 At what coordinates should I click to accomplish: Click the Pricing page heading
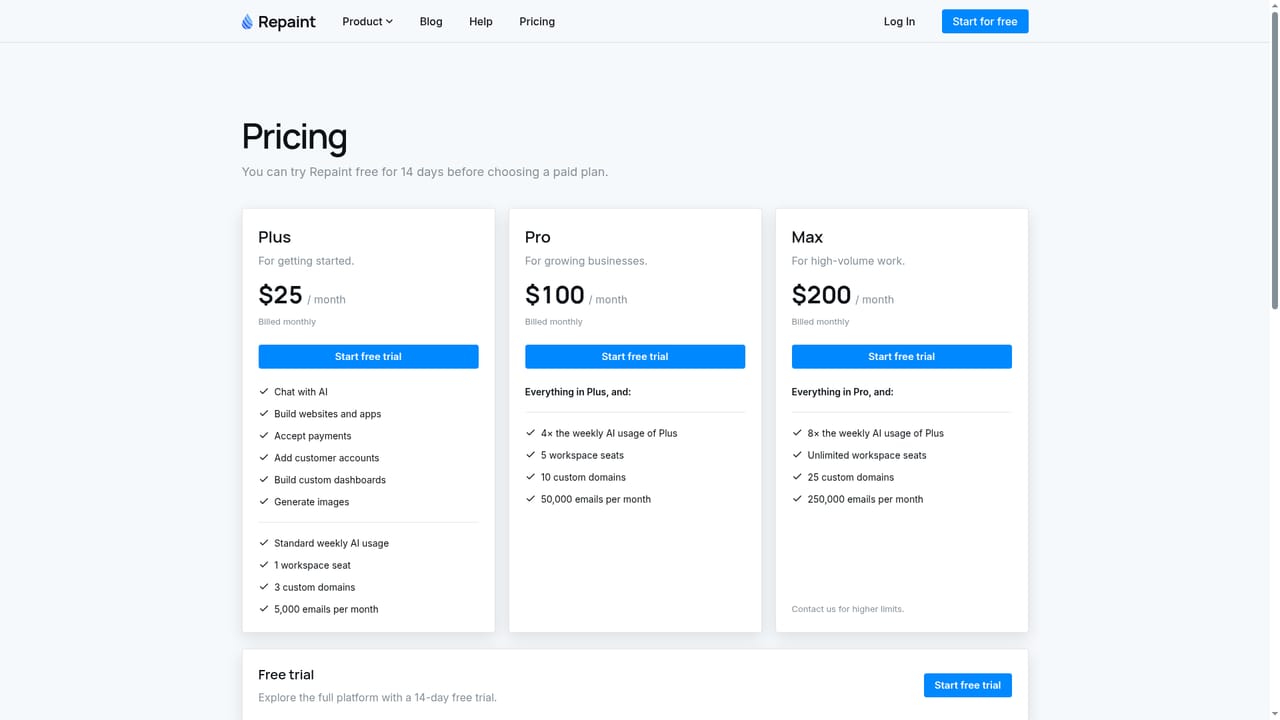tap(294, 137)
